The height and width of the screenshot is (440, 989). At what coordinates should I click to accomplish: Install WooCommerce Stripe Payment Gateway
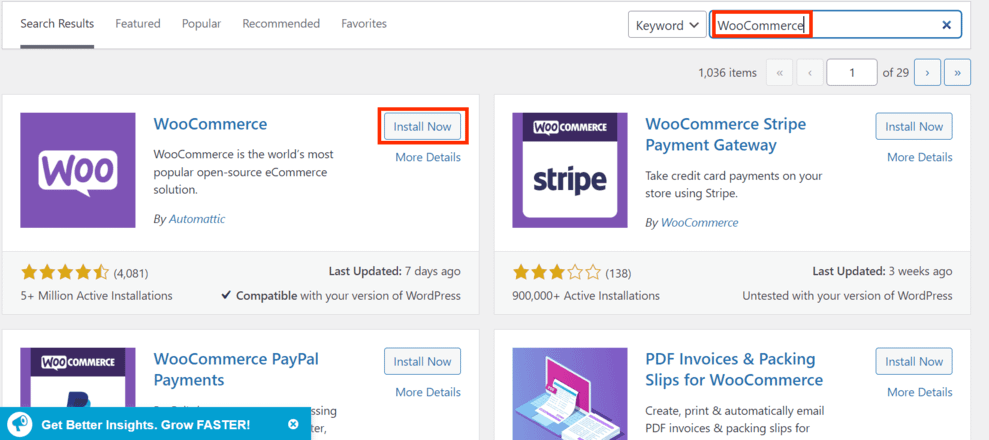click(x=914, y=127)
